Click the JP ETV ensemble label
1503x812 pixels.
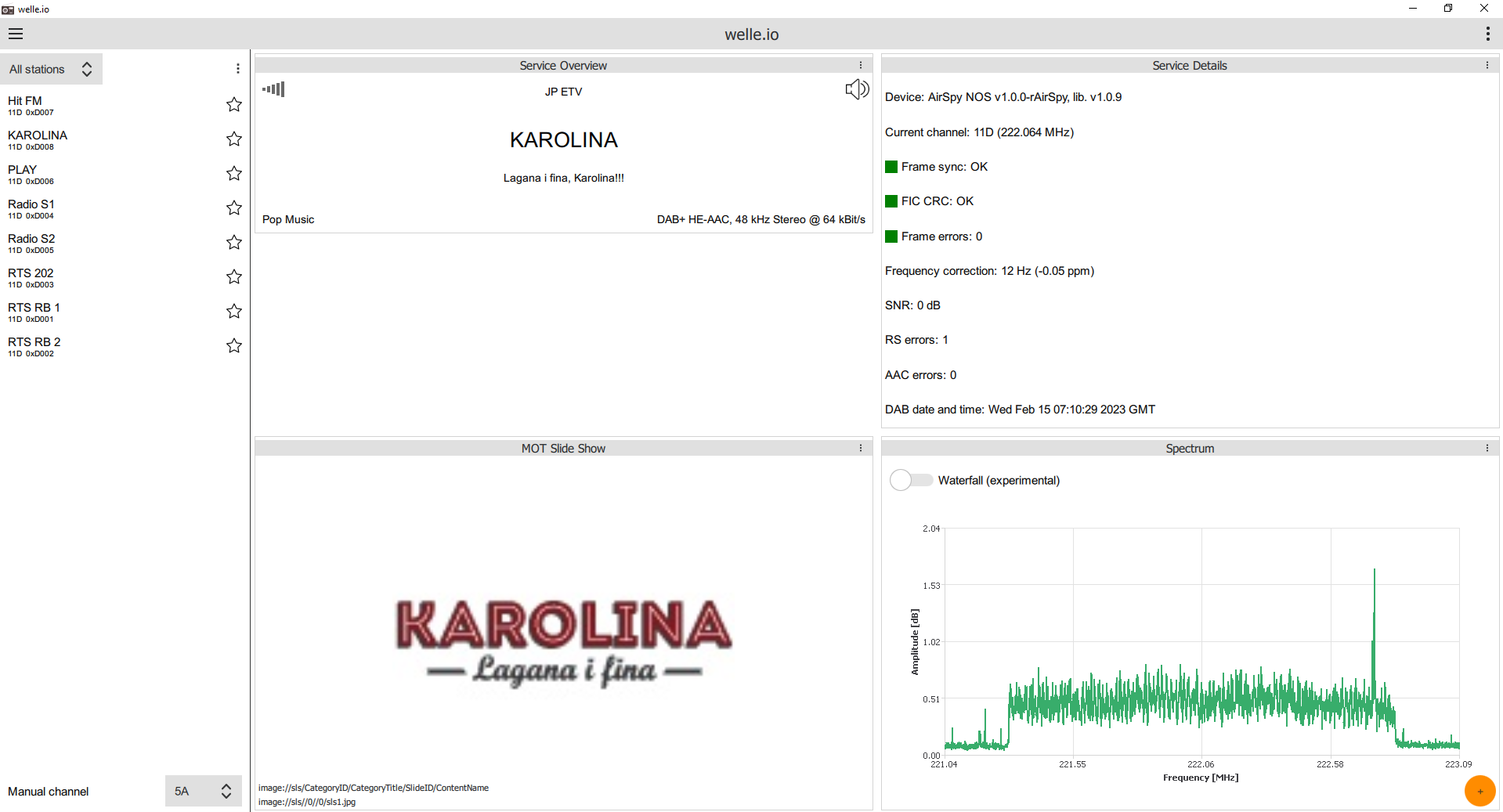pyautogui.click(x=564, y=92)
